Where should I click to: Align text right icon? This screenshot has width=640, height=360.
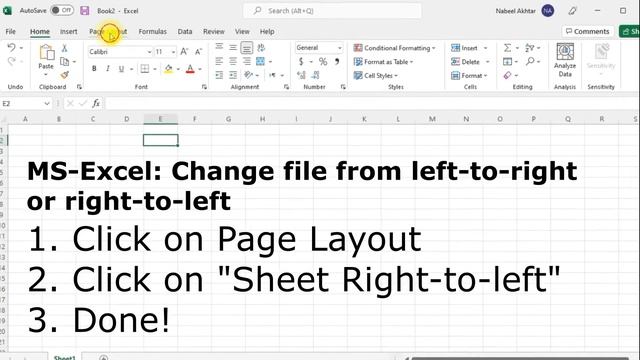[x=247, y=61]
